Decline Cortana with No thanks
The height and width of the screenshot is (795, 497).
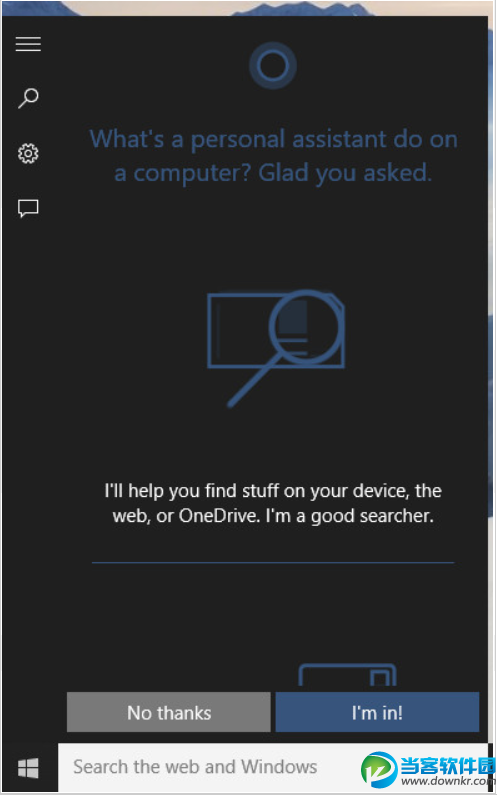point(169,712)
